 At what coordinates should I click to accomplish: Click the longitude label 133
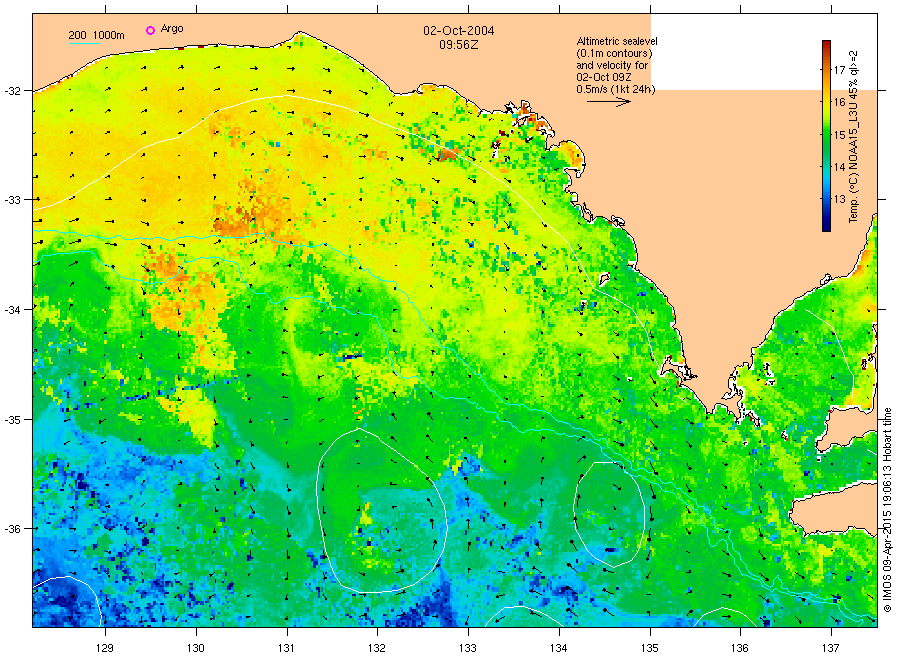click(468, 648)
